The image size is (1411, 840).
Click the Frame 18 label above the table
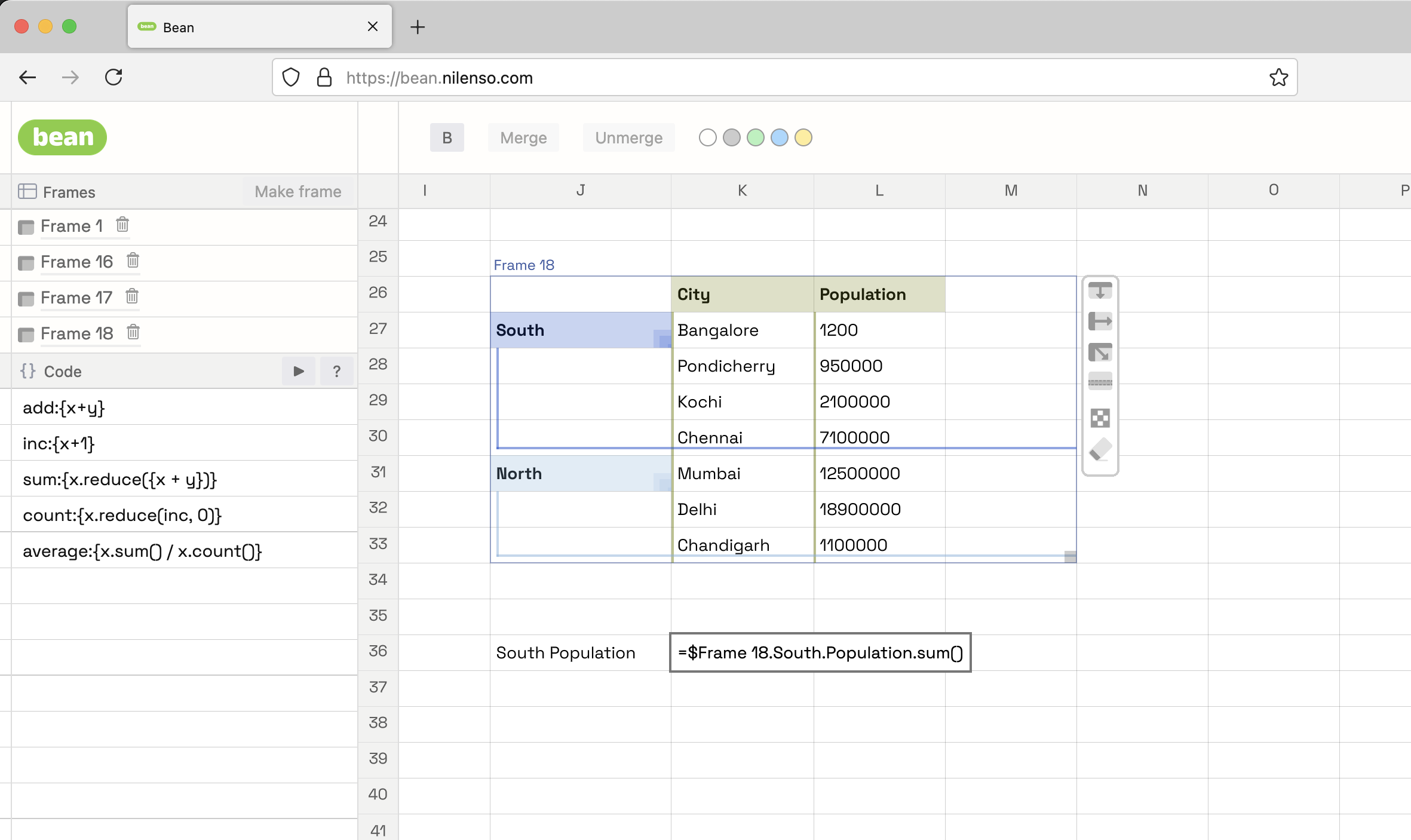point(524,265)
